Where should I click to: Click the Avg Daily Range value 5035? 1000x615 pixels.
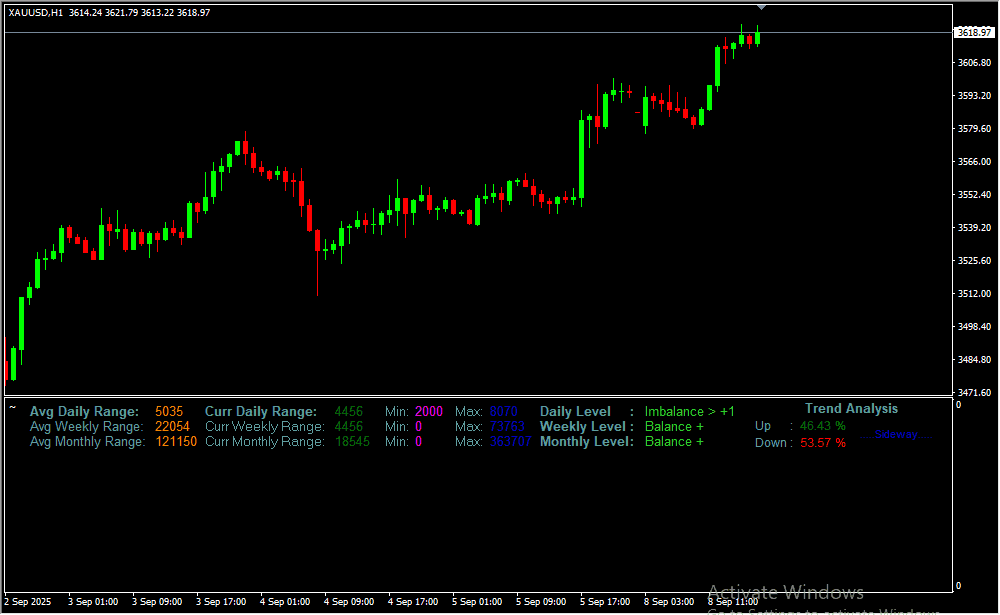click(169, 411)
